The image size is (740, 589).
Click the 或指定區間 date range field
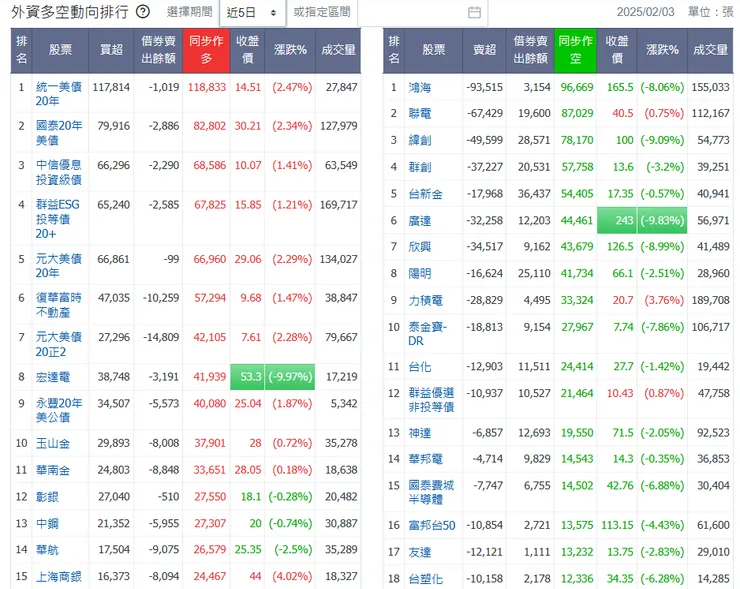(x=422, y=12)
